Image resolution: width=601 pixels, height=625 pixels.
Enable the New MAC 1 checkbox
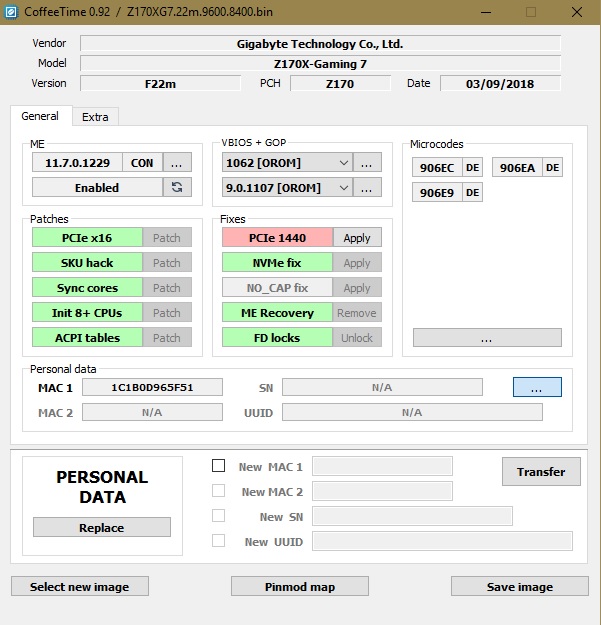click(218, 466)
